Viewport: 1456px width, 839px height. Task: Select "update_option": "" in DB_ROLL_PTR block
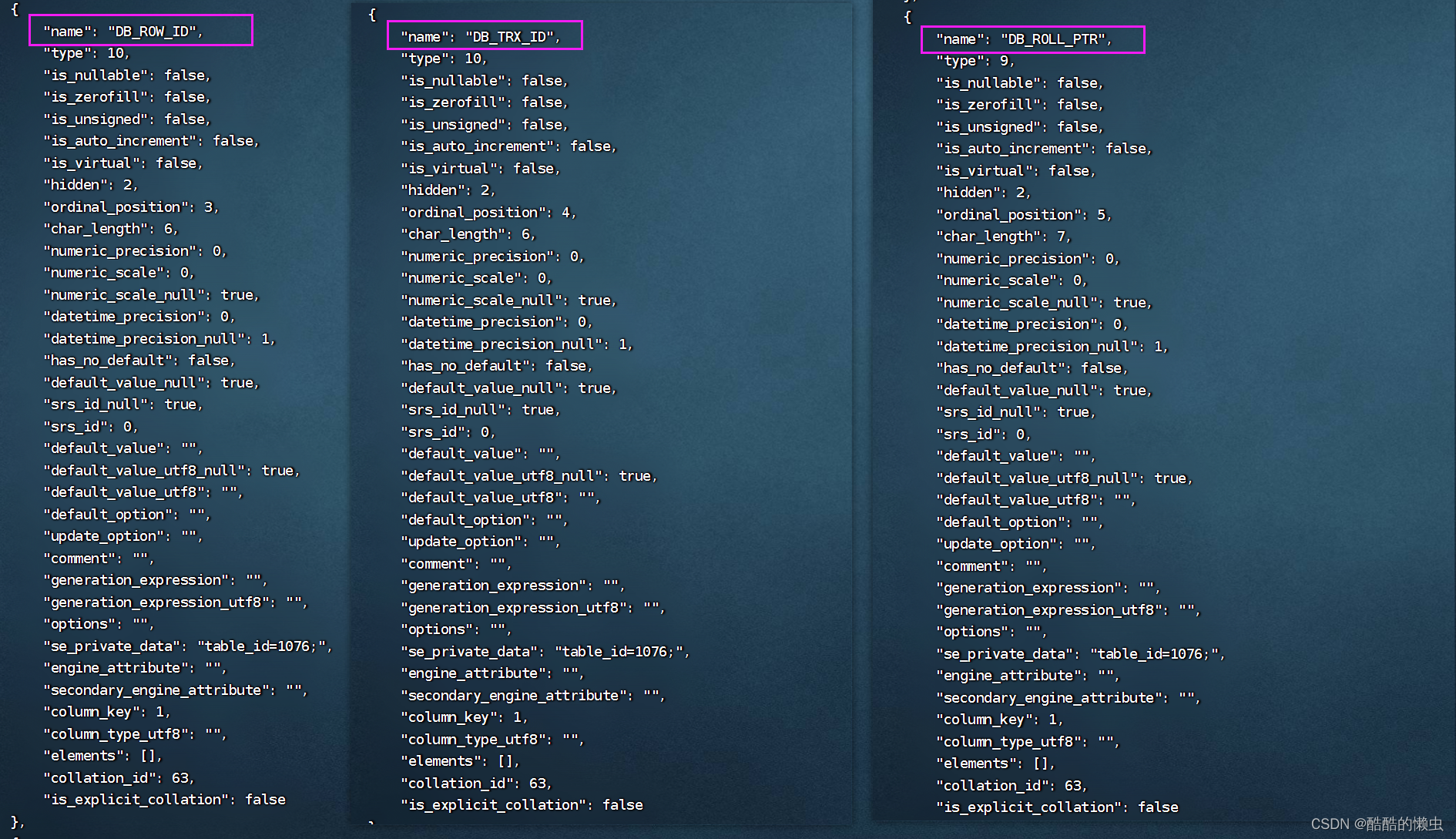coord(1016,544)
